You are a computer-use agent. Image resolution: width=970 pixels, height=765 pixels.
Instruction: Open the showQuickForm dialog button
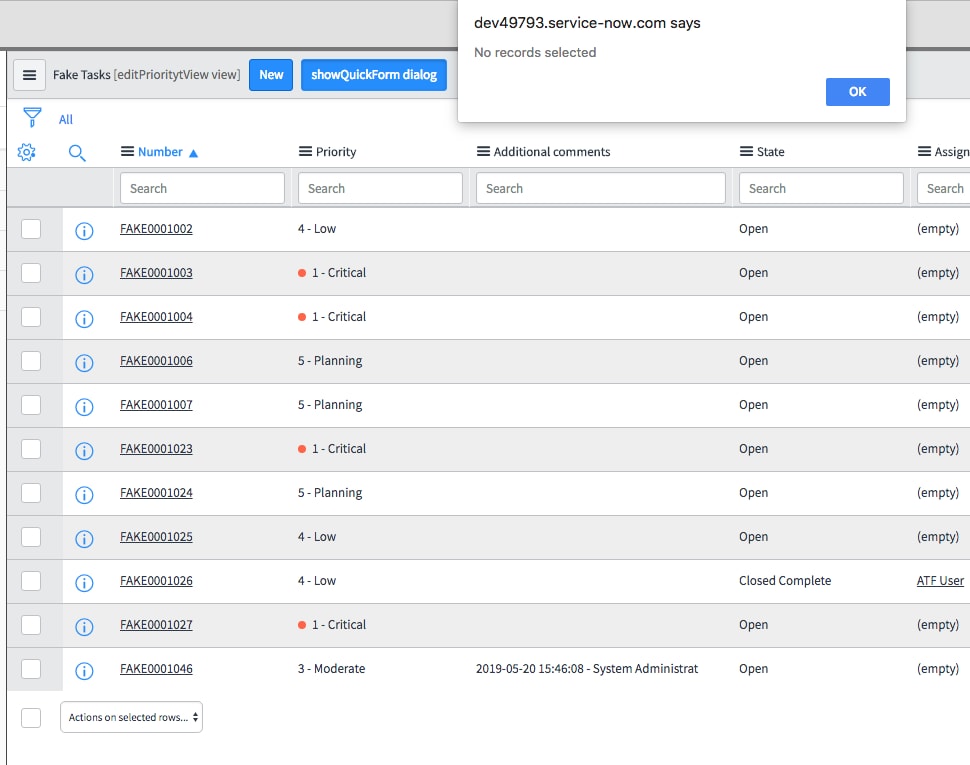pyautogui.click(x=373, y=74)
